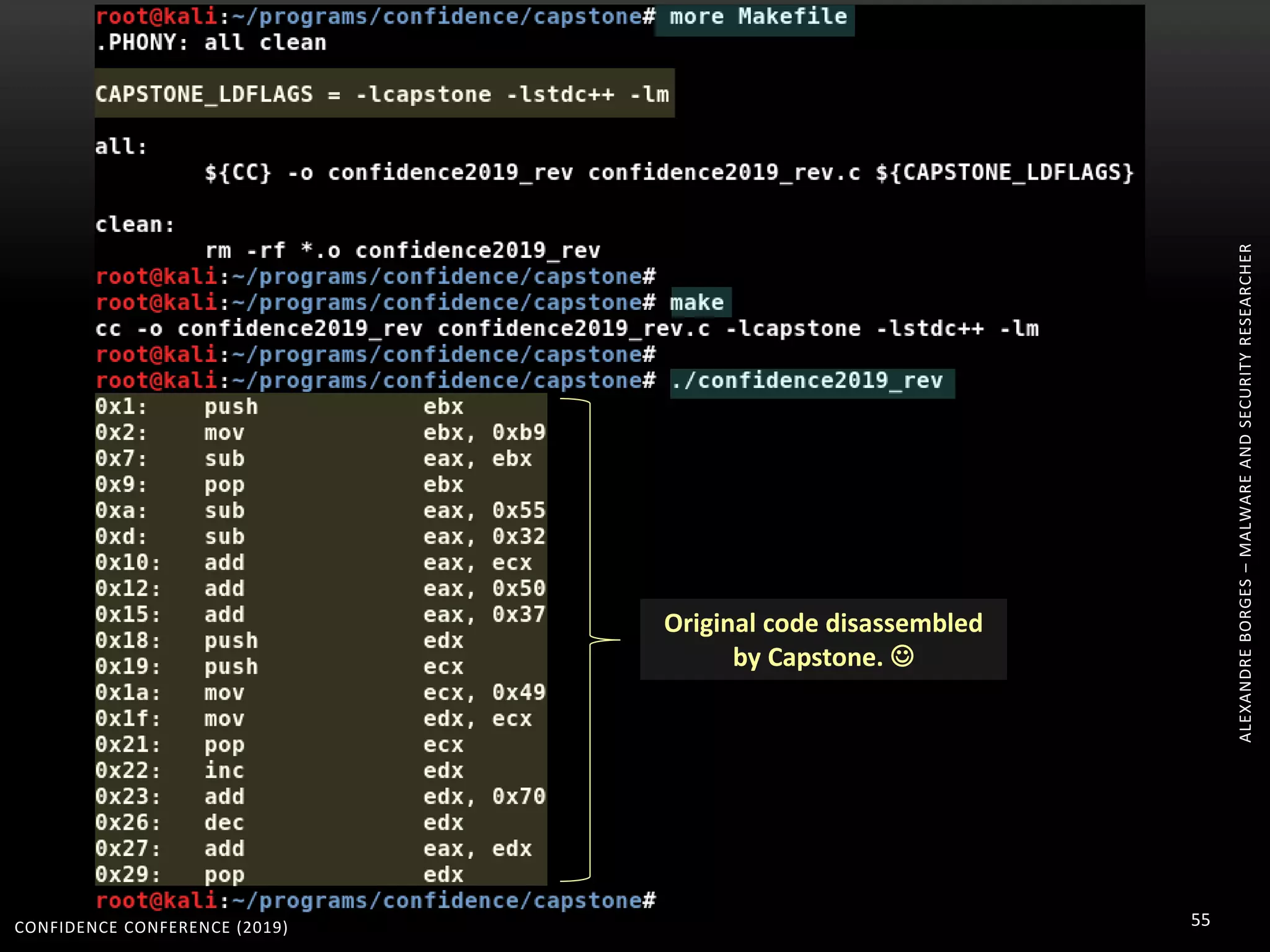
Task: Click the '0xd: sub eax, 0x32' line
Action: point(321,537)
